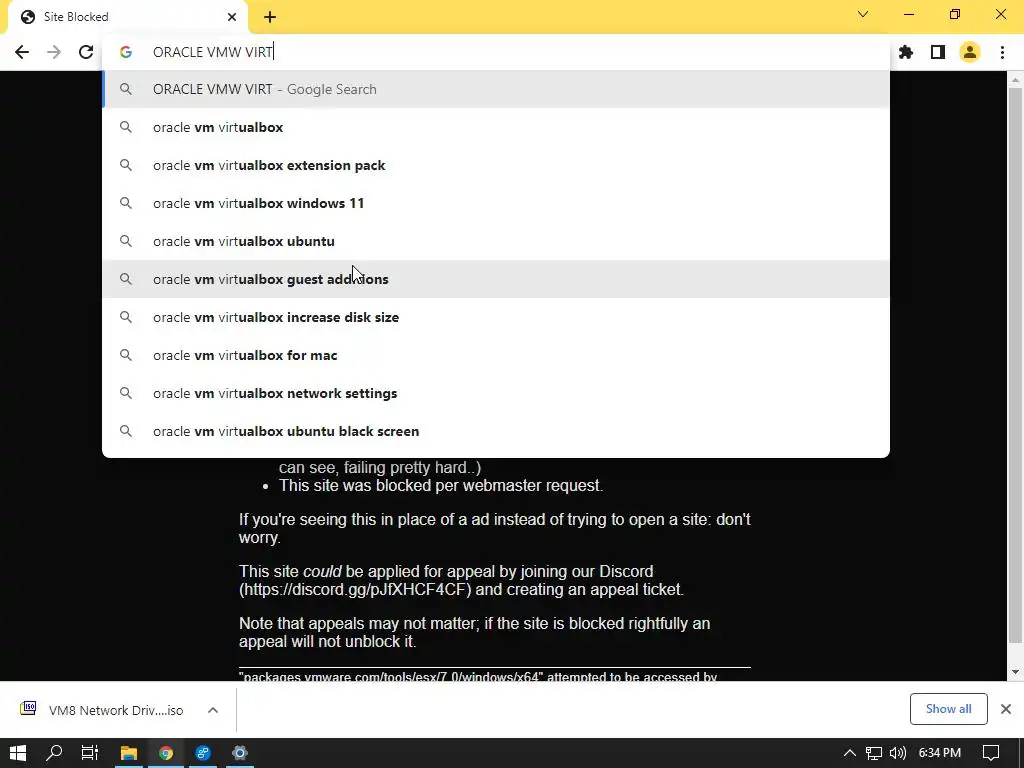Choose 'oracle vm virtualbox network settings' suggestion
The height and width of the screenshot is (768, 1024).
tap(496, 393)
